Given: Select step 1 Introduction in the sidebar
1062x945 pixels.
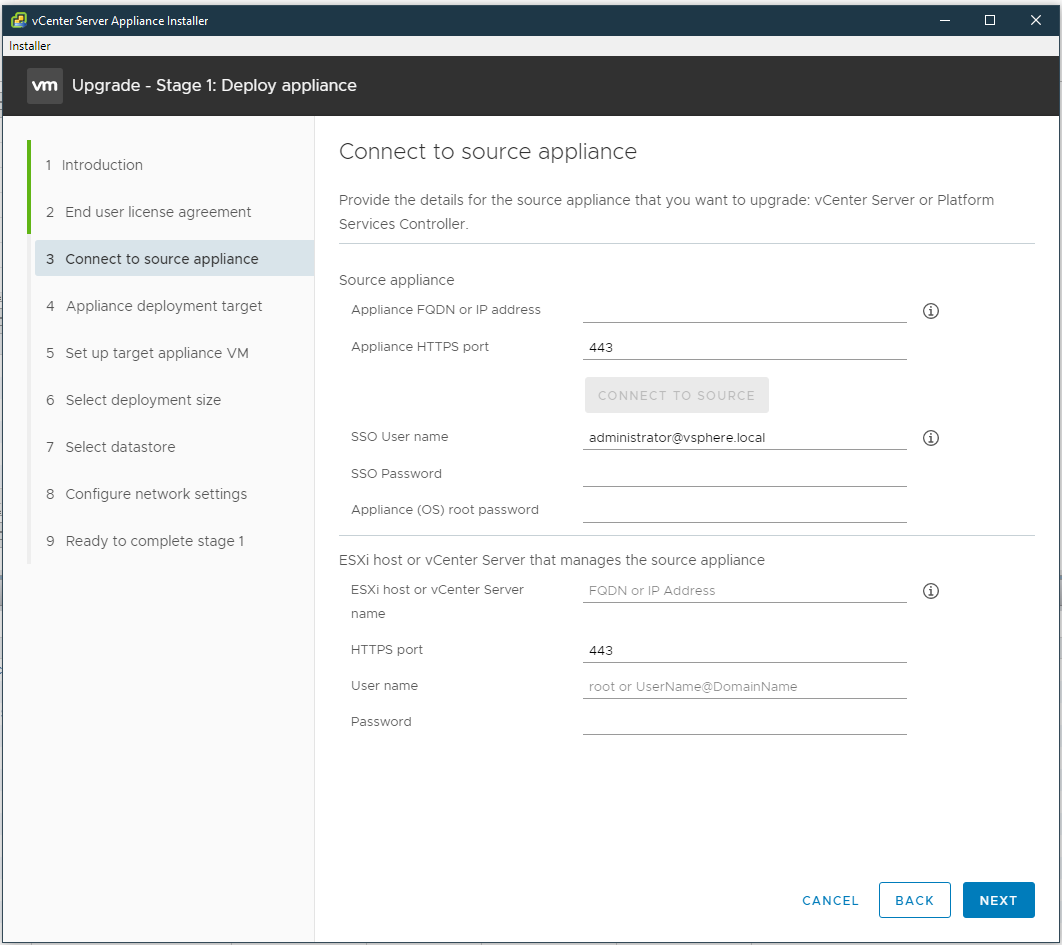Looking at the screenshot, I should tap(103, 164).
